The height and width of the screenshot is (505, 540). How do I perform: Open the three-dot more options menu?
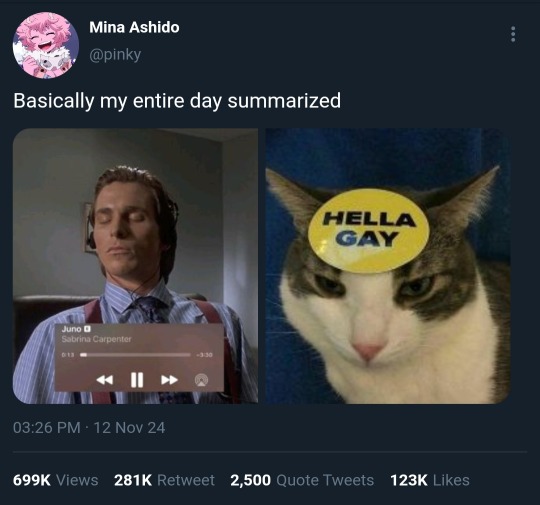(513, 34)
